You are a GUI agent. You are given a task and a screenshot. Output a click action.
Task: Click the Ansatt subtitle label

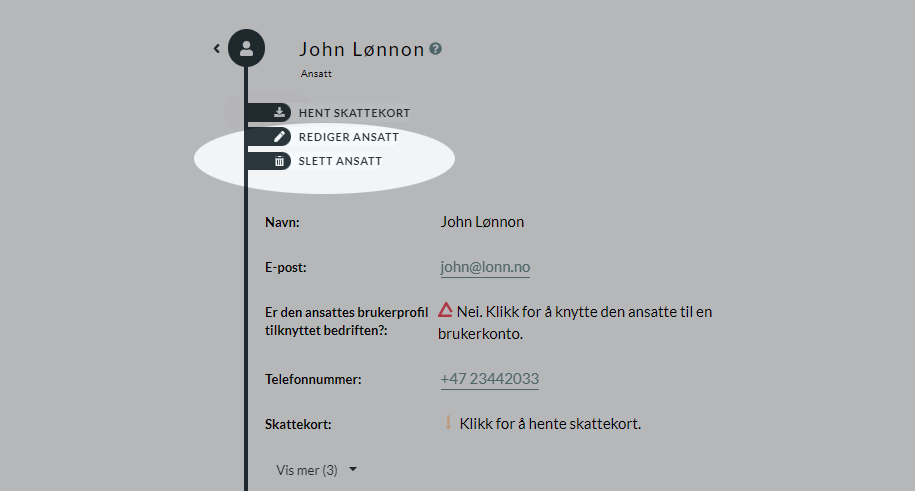(x=316, y=74)
